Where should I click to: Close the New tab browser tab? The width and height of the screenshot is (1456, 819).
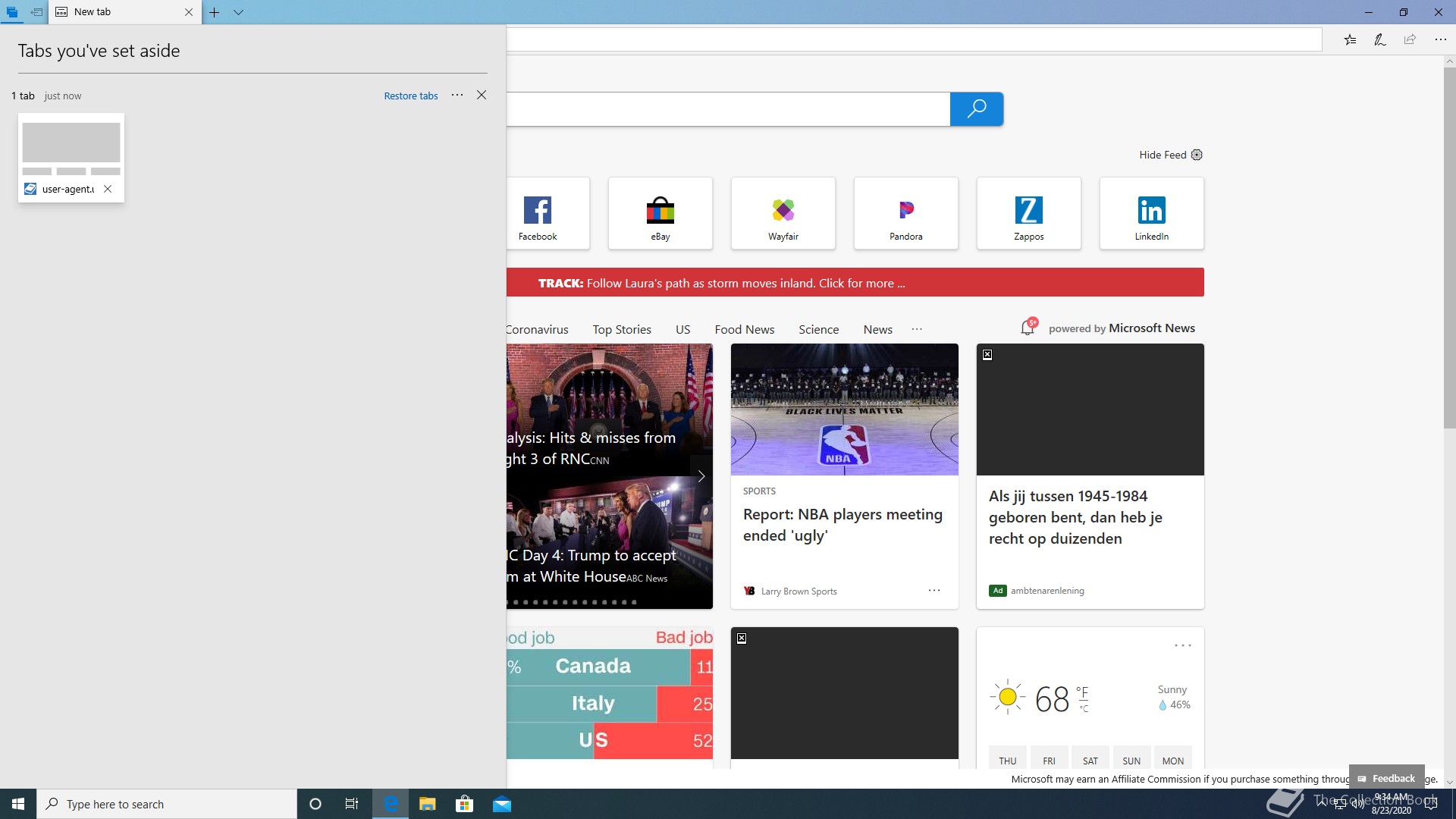click(x=189, y=12)
